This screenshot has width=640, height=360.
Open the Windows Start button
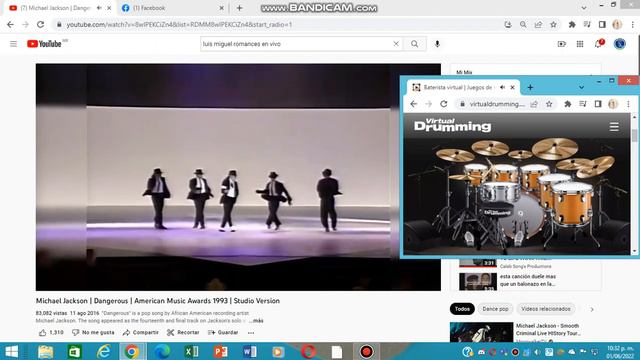[x=11, y=351]
